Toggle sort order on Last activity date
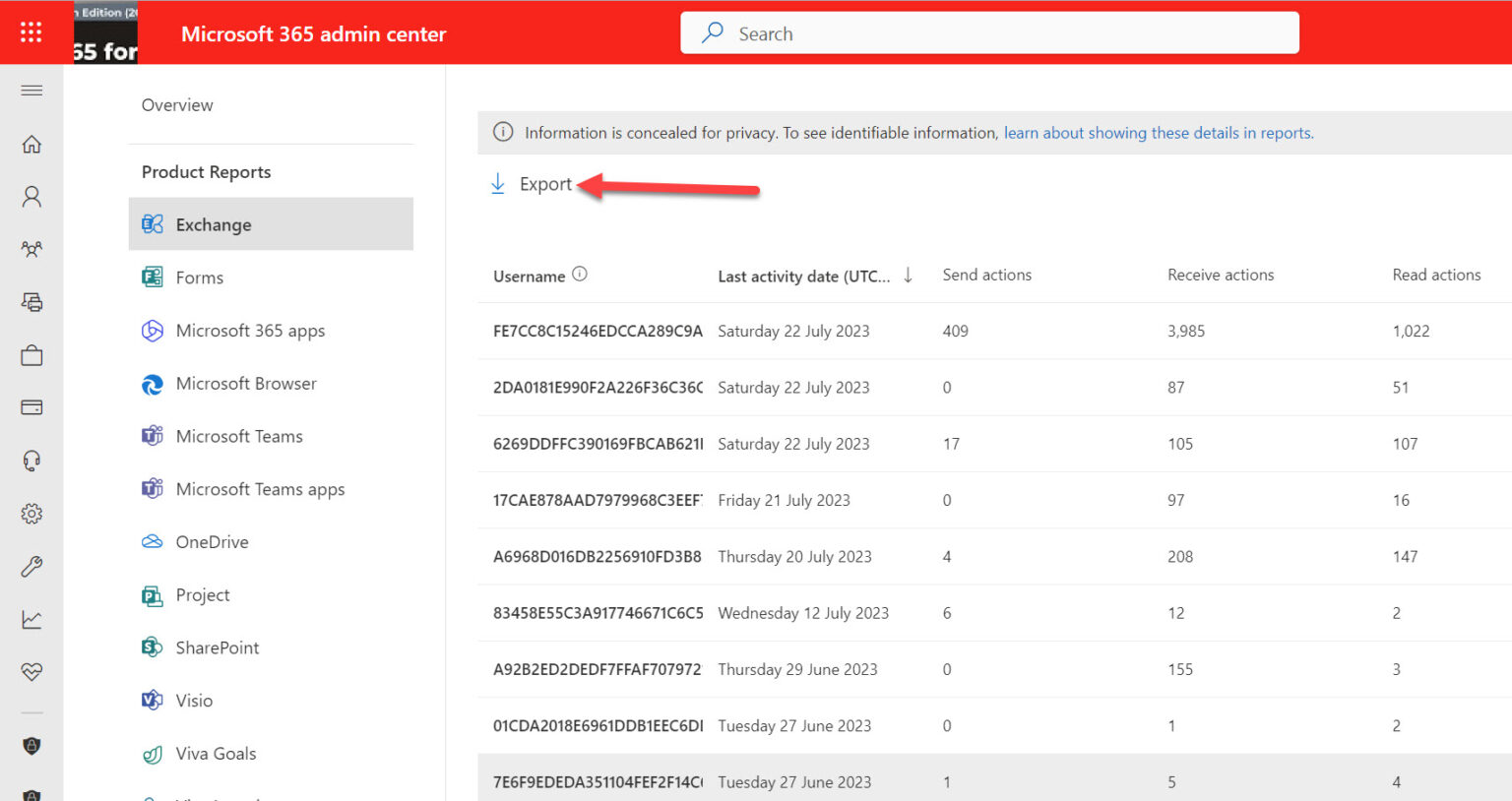1512x801 pixels. click(909, 276)
